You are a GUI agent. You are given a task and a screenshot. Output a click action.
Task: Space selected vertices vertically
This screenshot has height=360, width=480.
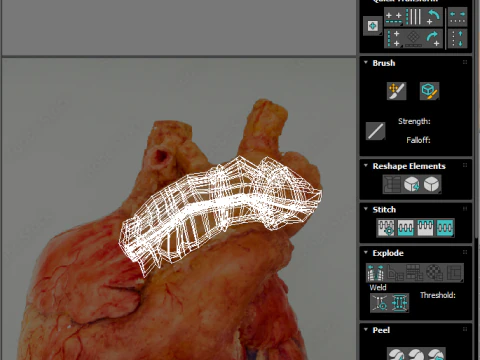457,39
